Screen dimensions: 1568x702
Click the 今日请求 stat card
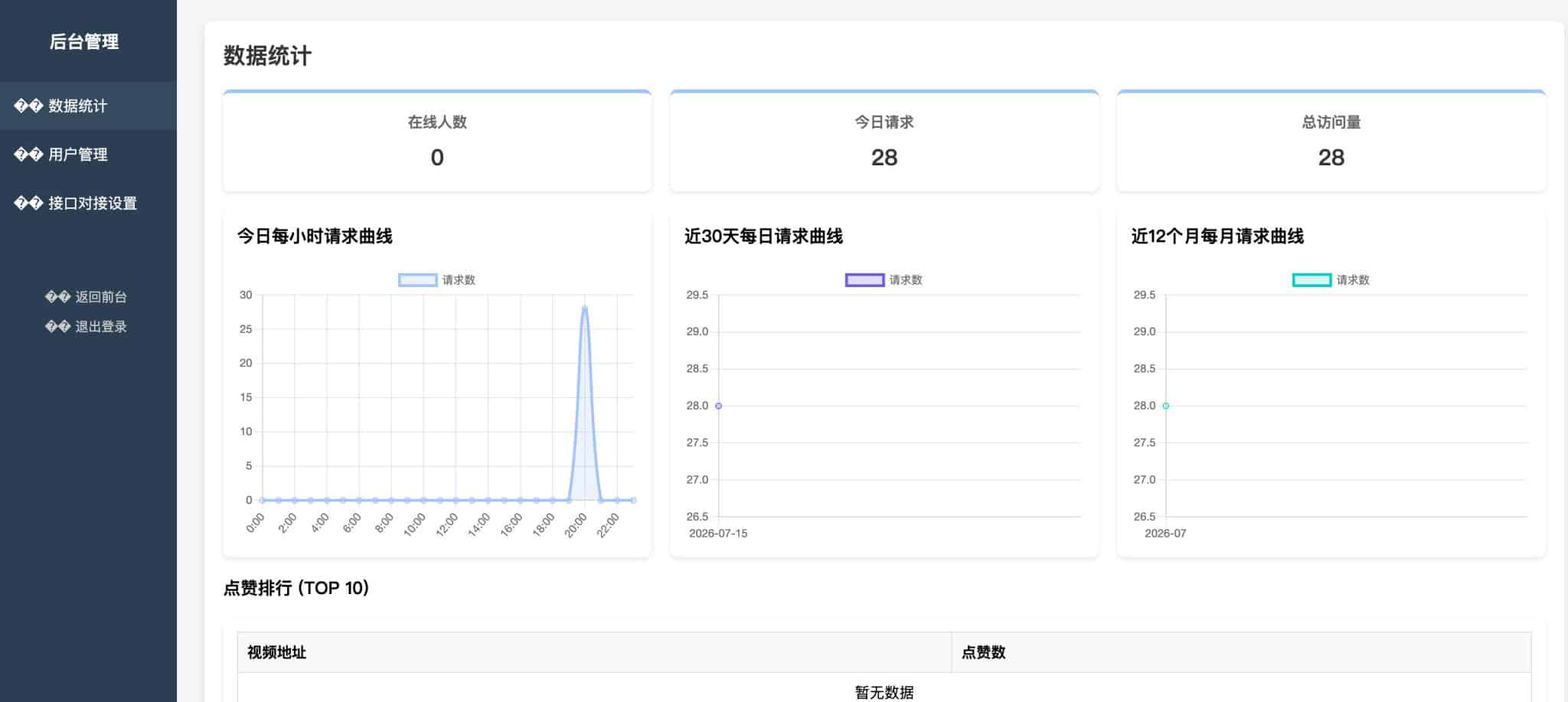pos(884,141)
